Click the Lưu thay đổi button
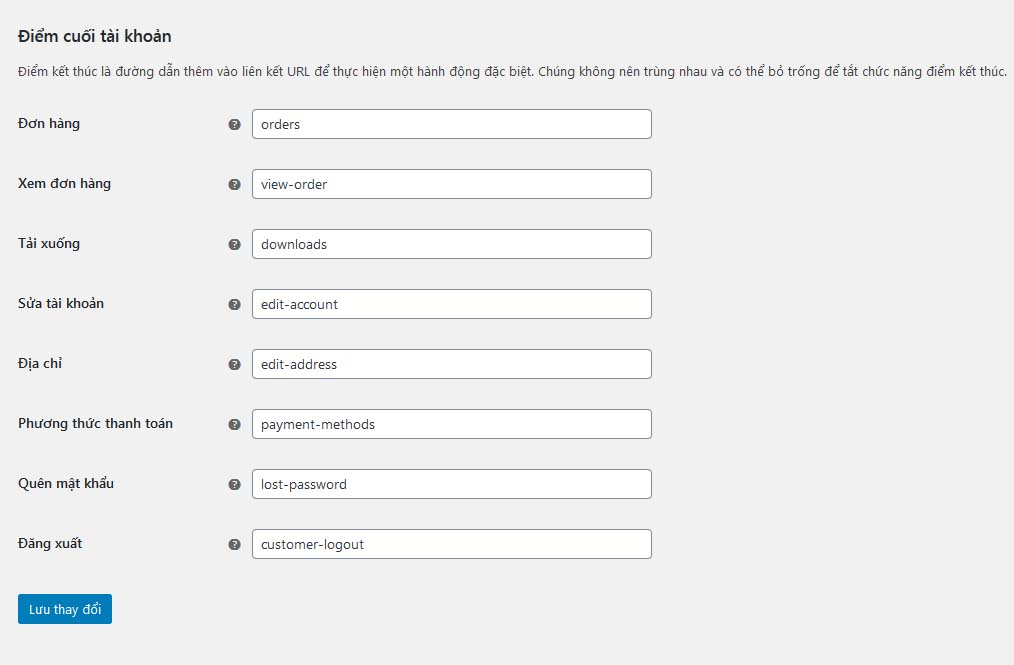The height and width of the screenshot is (665, 1014). (x=65, y=609)
